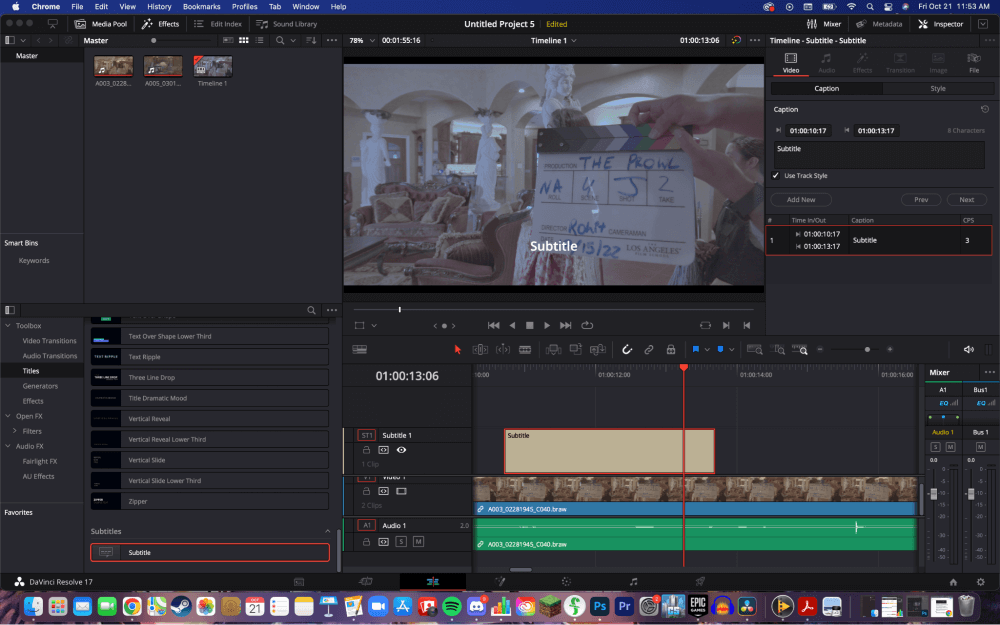Move the viewer scrubber playhead

click(x=400, y=309)
